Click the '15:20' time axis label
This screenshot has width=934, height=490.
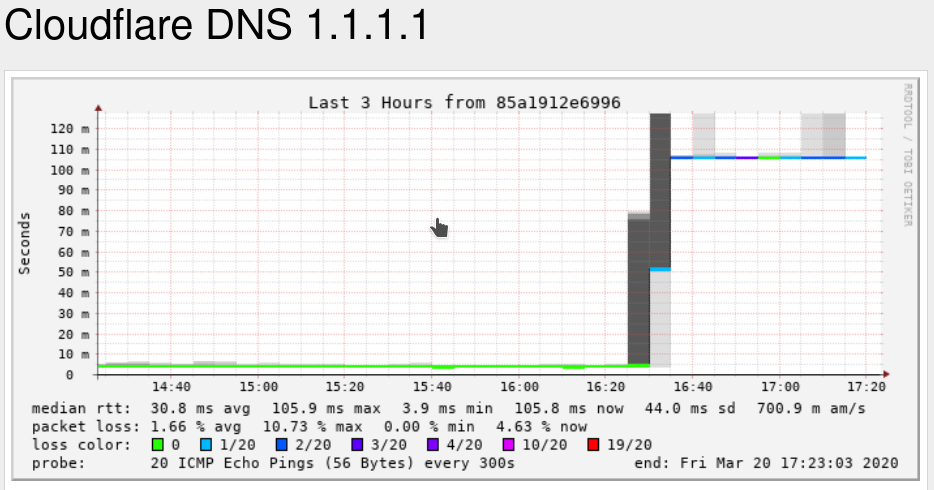[x=345, y=387]
